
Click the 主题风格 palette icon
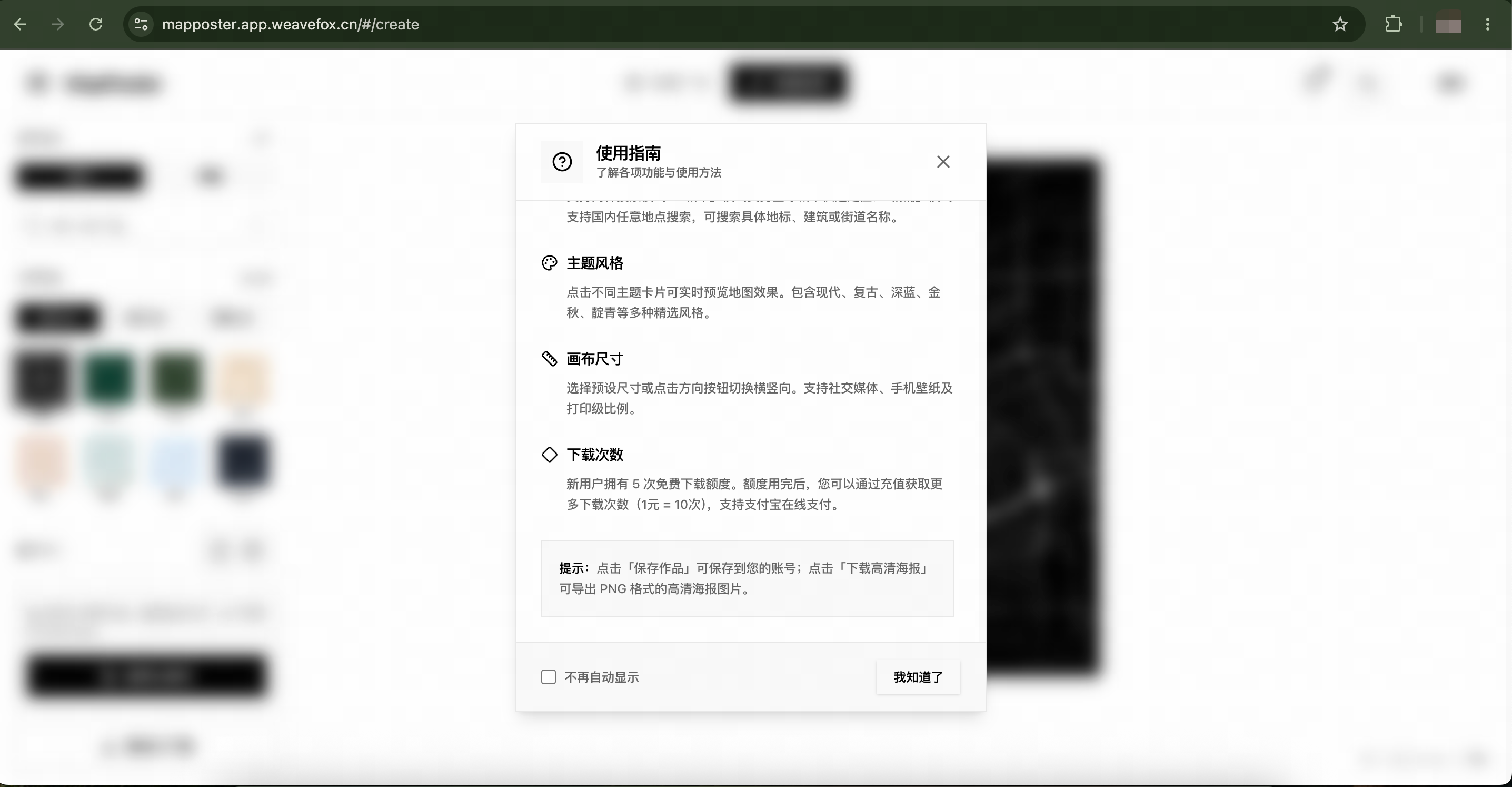click(550, 262)
